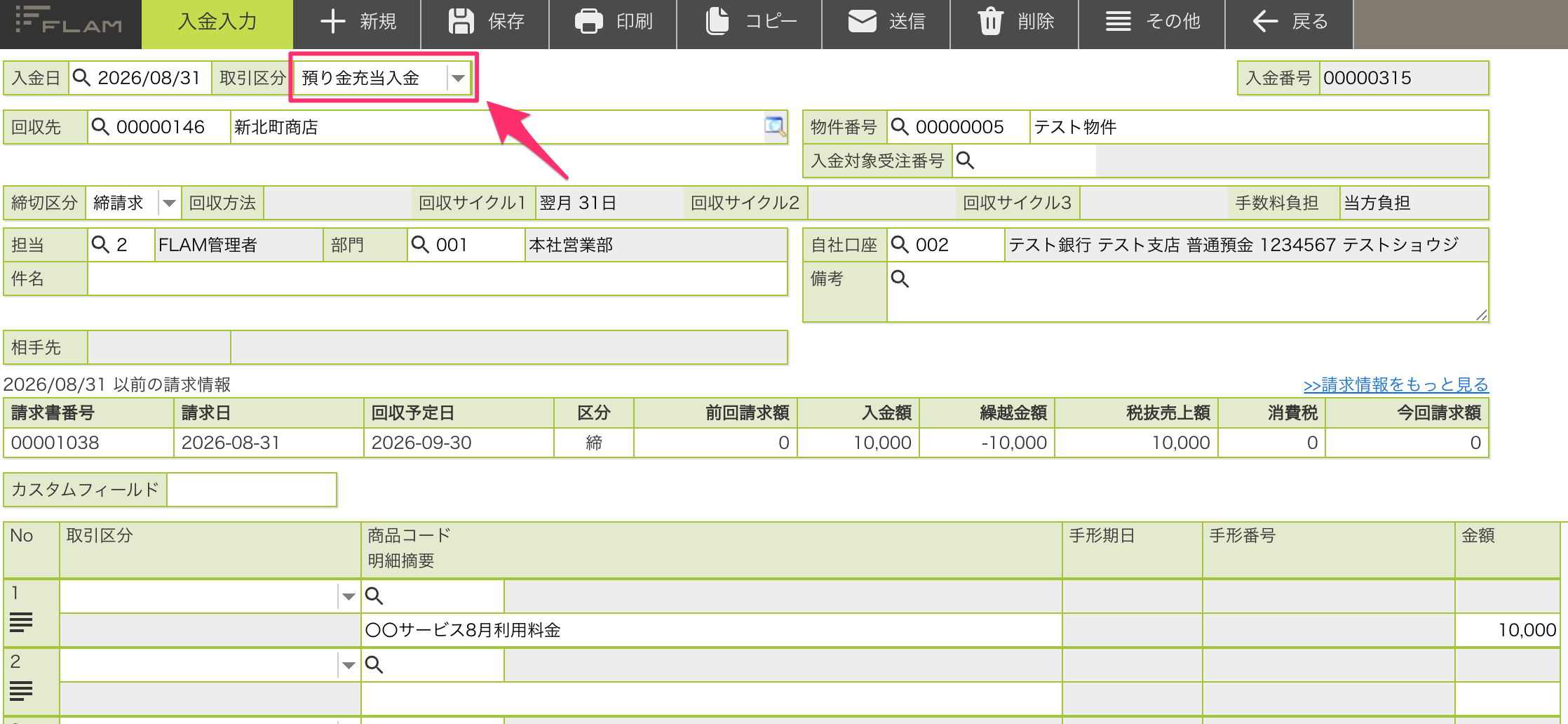Open date search for 入金日
1568x724 pixels.
click(x=81, y=77)
